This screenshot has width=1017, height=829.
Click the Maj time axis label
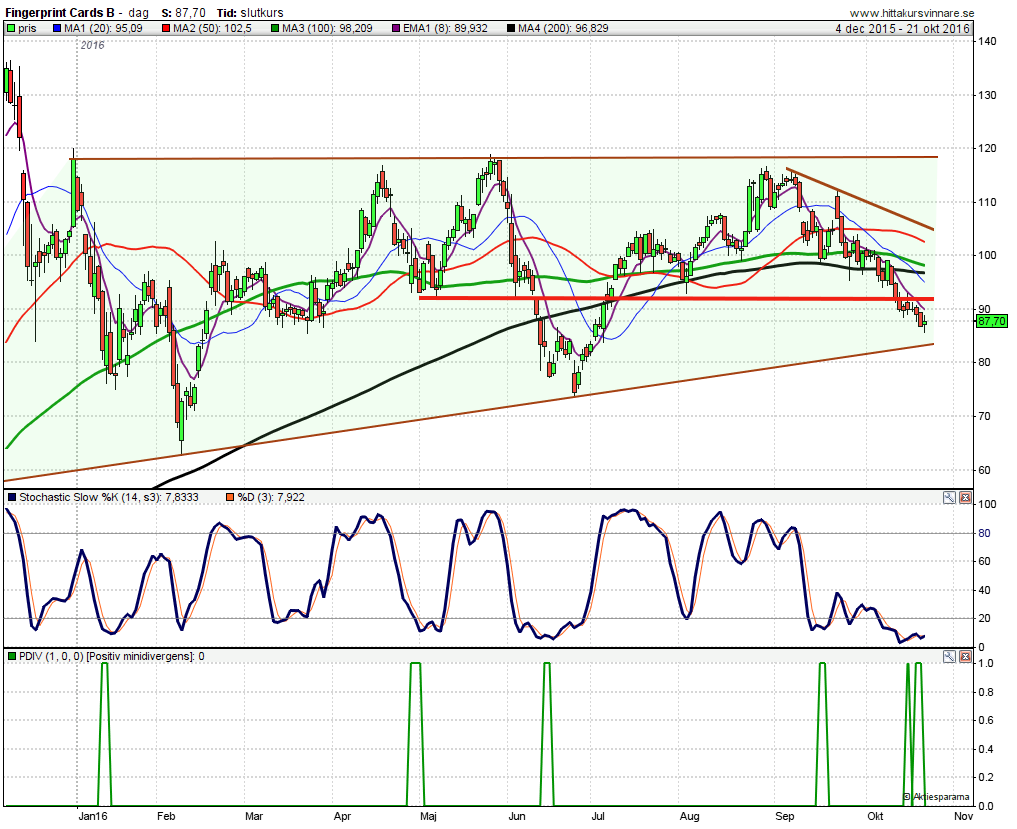pyautogui.click(x=428, y=816)
